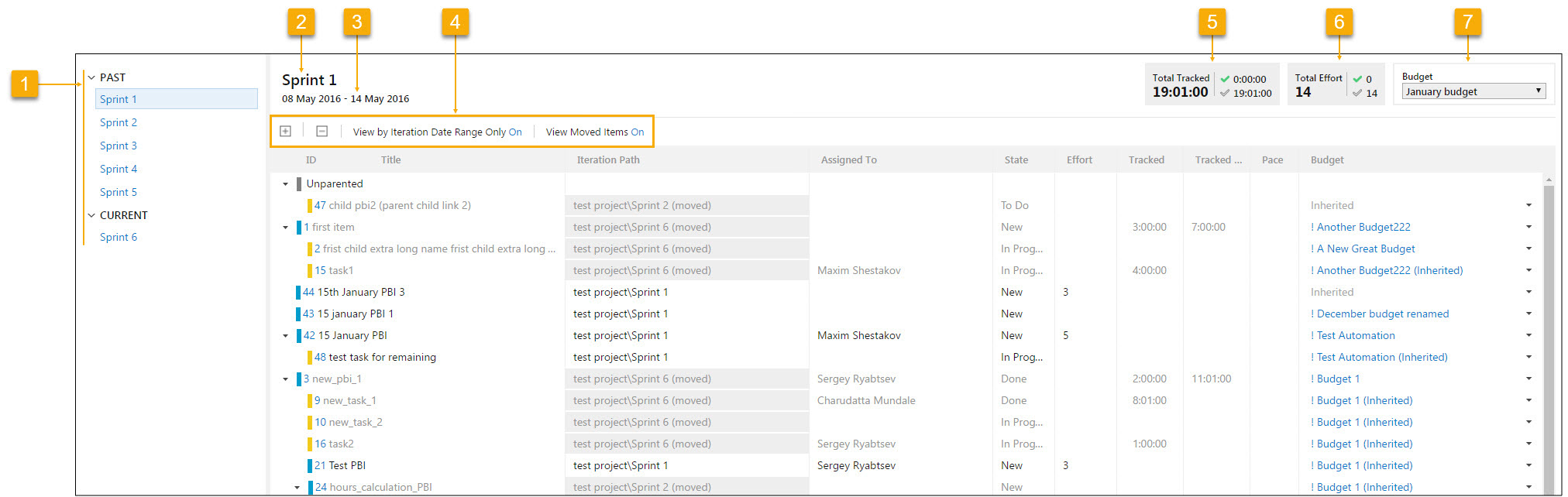1568x497 pixels.
Task: Open Sprint 2 from the sidebar
Action: point(119,122)
